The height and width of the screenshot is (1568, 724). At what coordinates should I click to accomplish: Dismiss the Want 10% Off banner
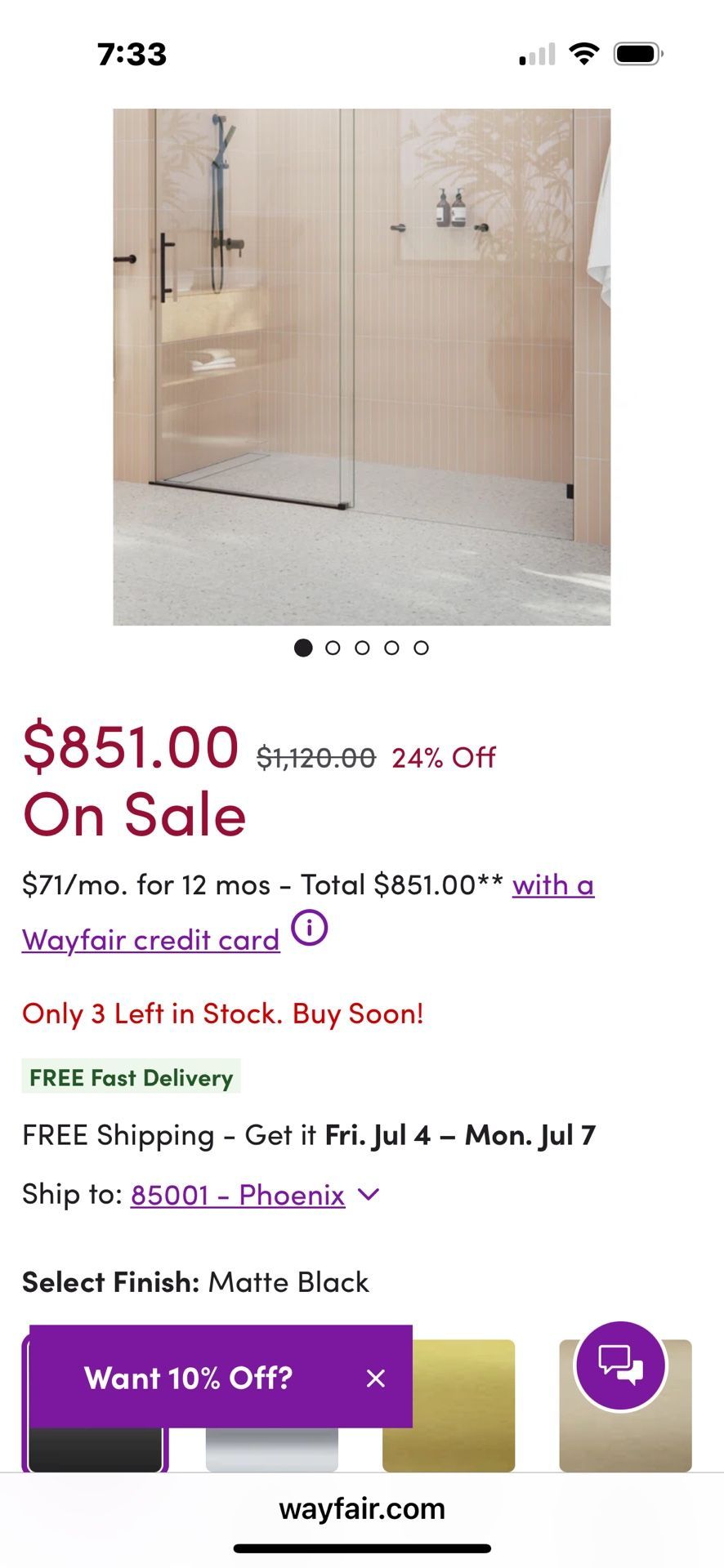pyautogui.click(x=375, y=1378)
